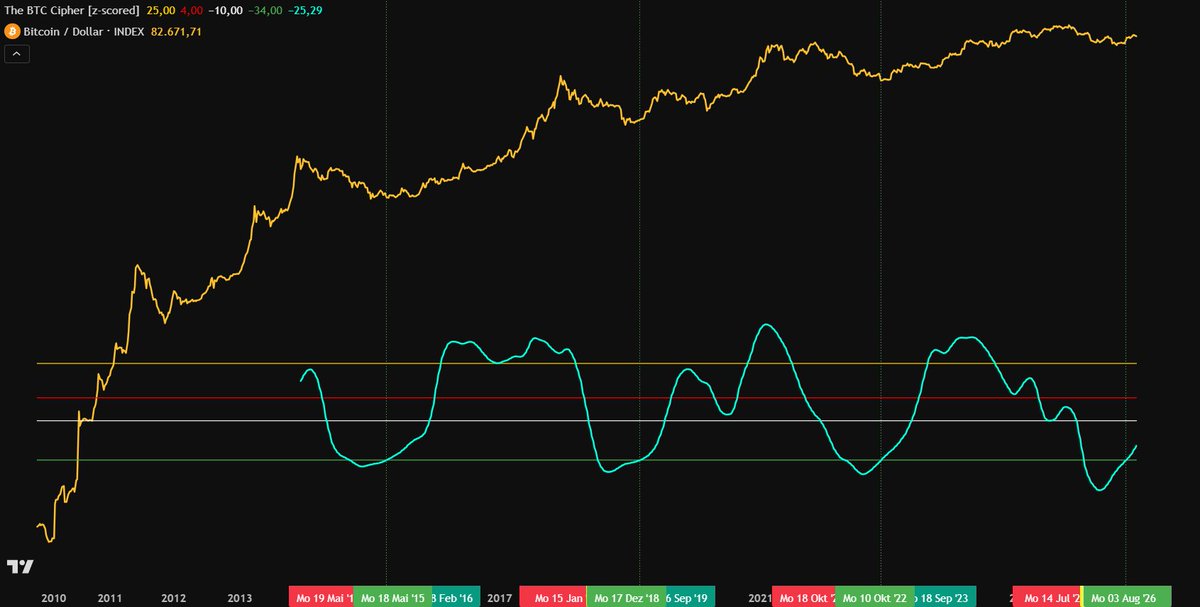
Task: Select the Mo 18 Mai '15 green date marker
Action: pos(392,597)
